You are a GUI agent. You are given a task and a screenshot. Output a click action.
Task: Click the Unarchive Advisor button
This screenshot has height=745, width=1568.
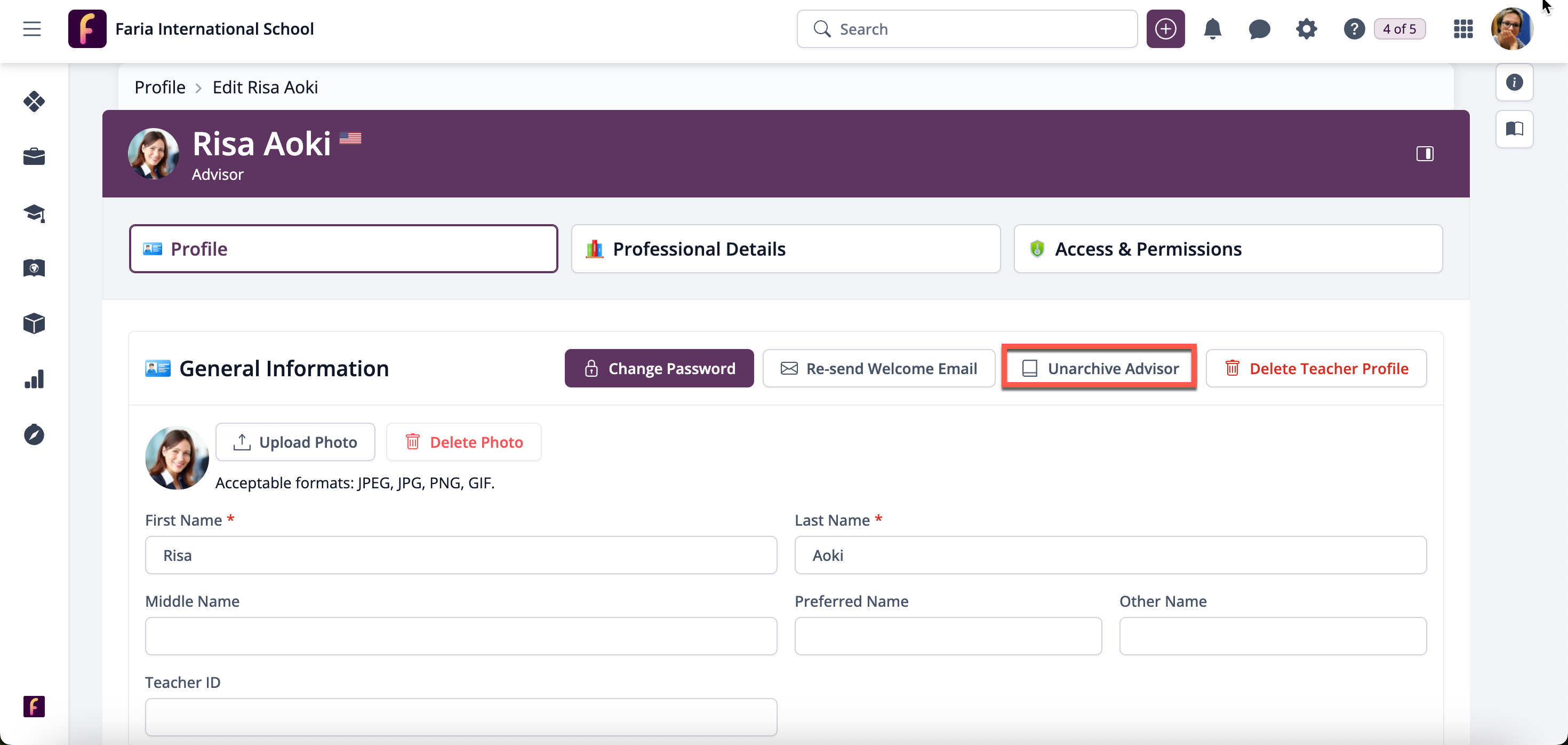[x=1099, y=368]
